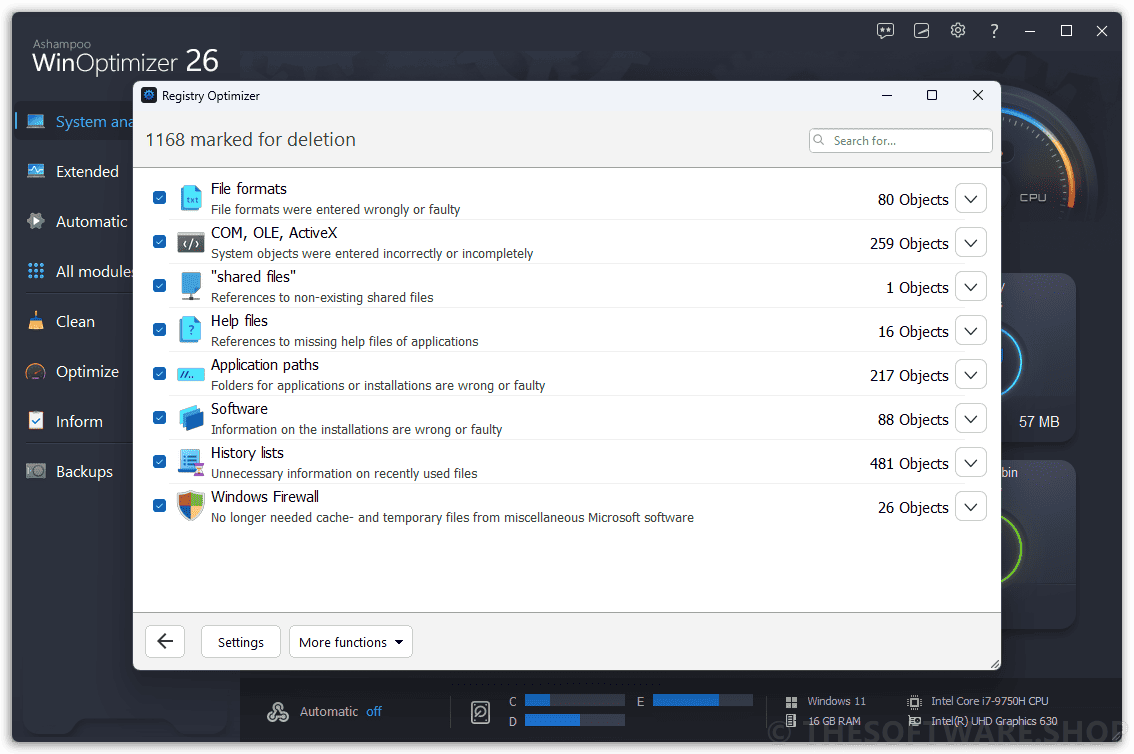The height and width of the screenshot is (754, 1134).
Task: Click the D drive usage bar
Action: 575,720
